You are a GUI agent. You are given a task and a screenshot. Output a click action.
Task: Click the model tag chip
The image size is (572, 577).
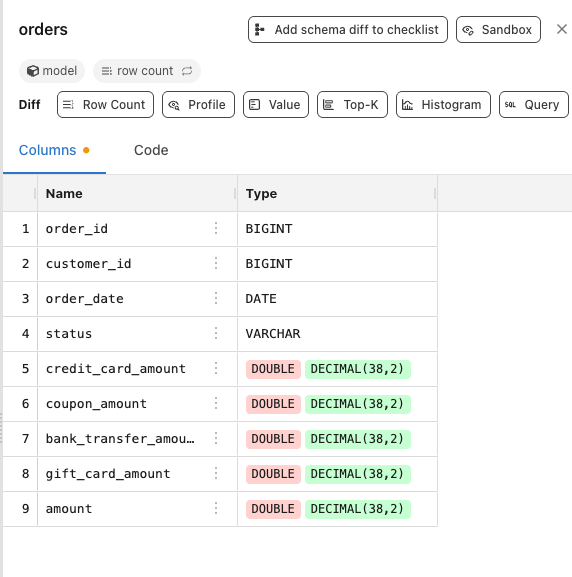[x=52, y=71]
